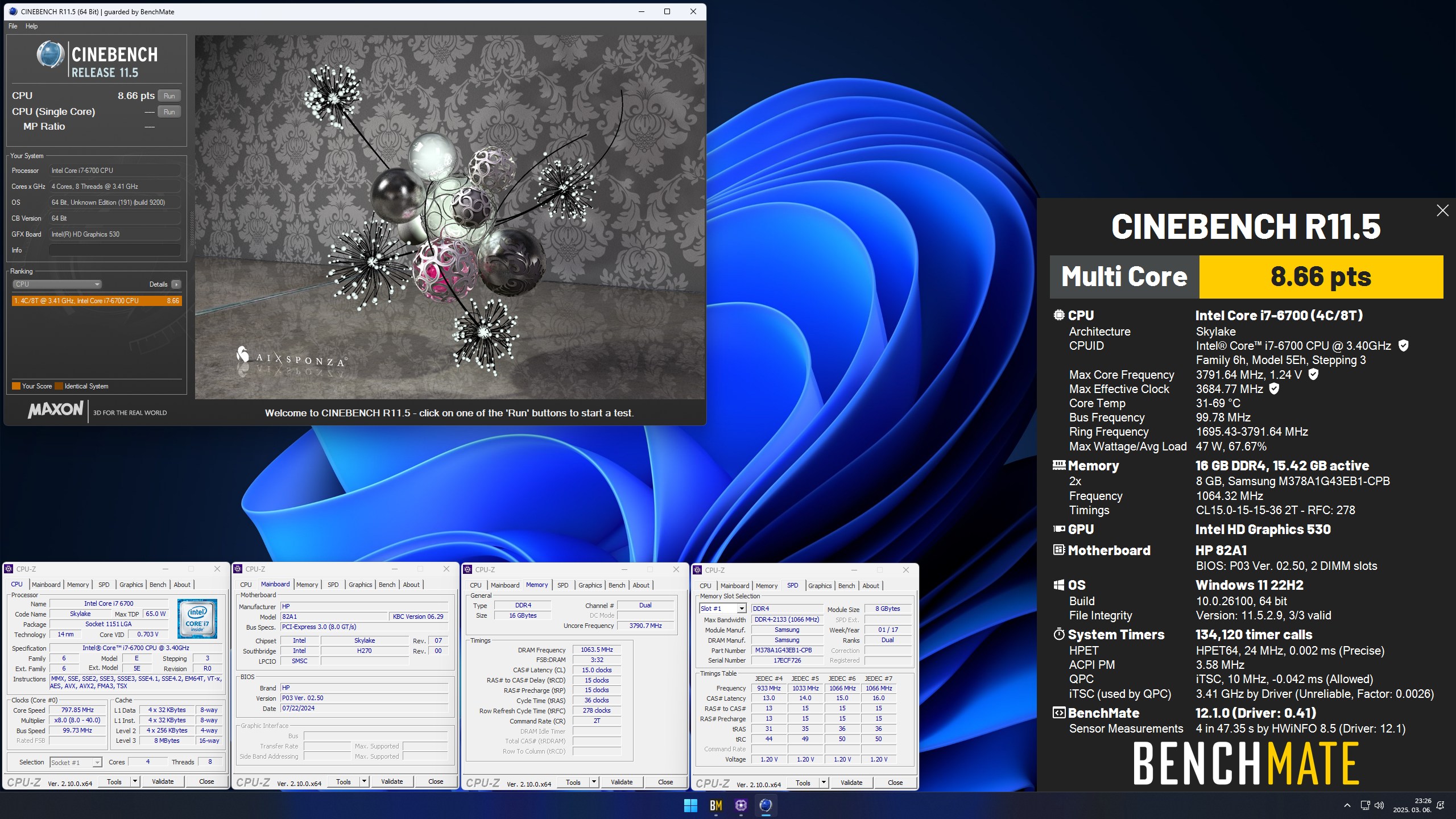Image resolution: width=1456 pixels, height=819 pixels.
Task: Click Uncore Frequency 3790.7 MHz value
Action: 646,626
